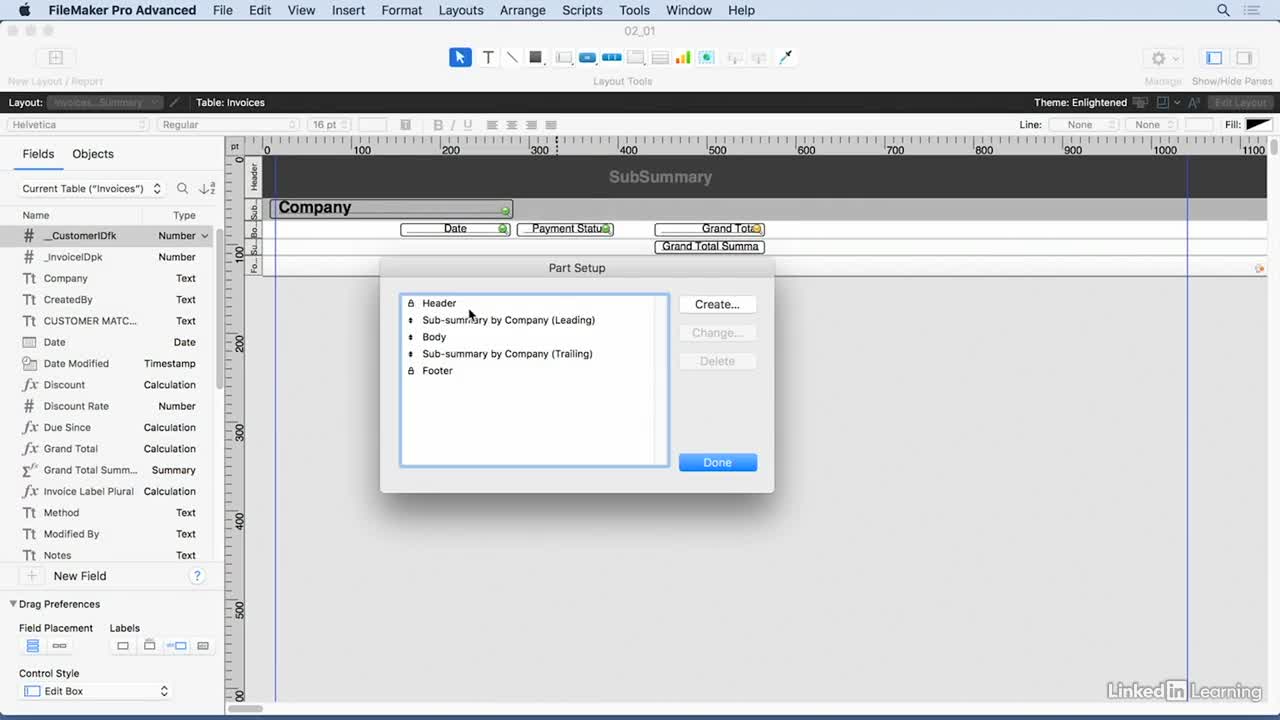
Task: Search fields with the magnifier icon
Action: pyautogui.click(x=182, y=188)
